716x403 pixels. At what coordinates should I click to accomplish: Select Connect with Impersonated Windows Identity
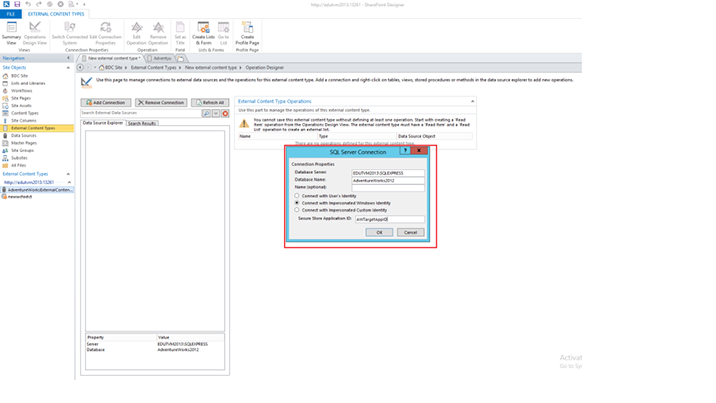click(297, 203)
